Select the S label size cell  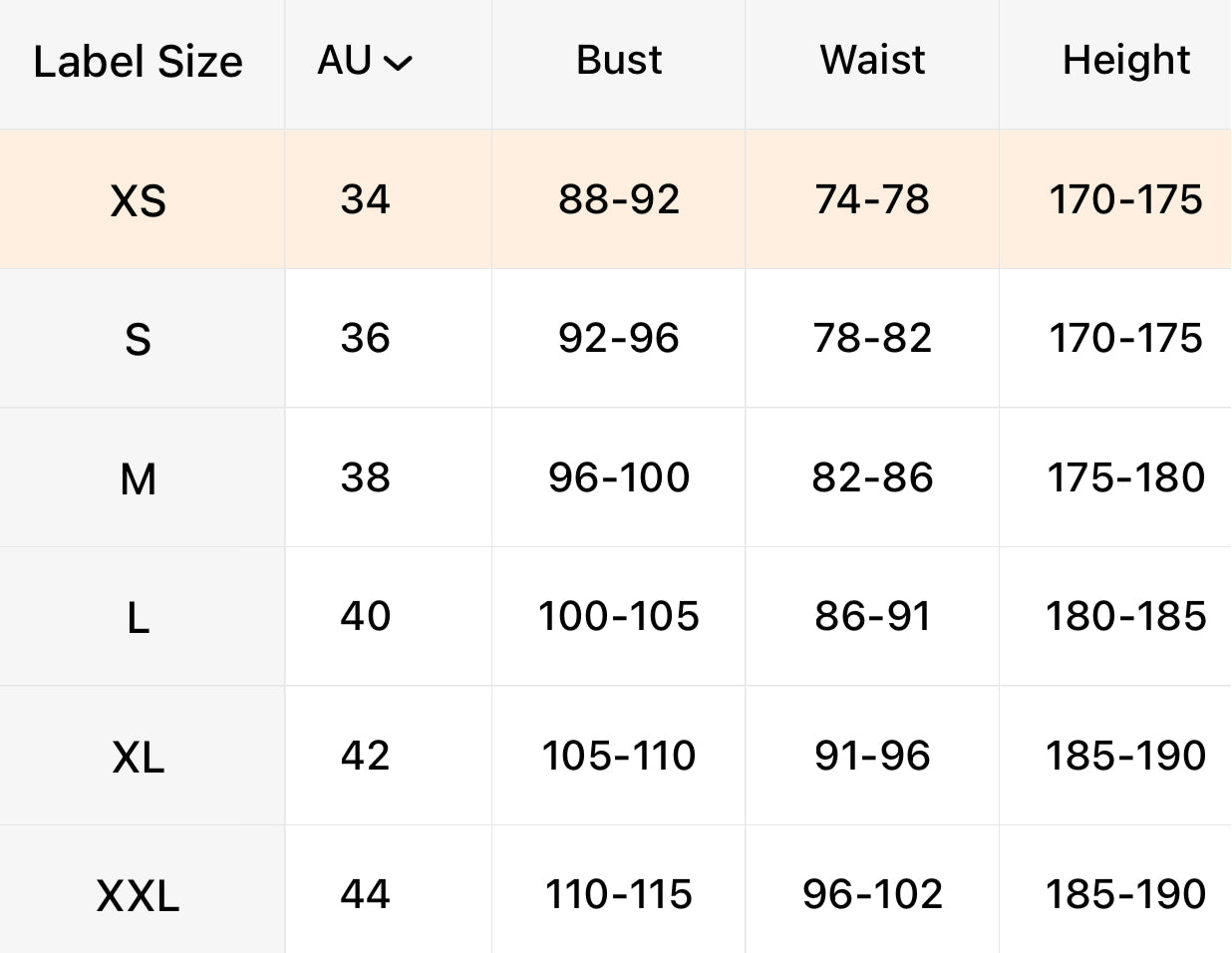coord(138,339)
